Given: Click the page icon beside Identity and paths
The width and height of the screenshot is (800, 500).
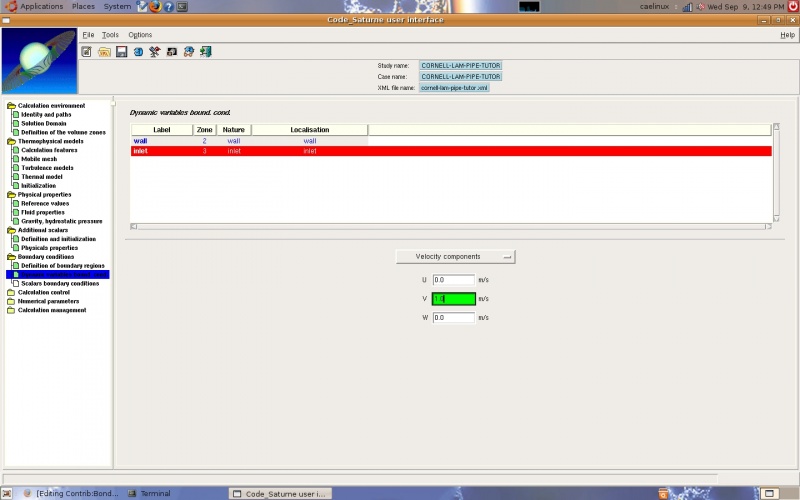Looking at the screenshot, I should (16, 114).
